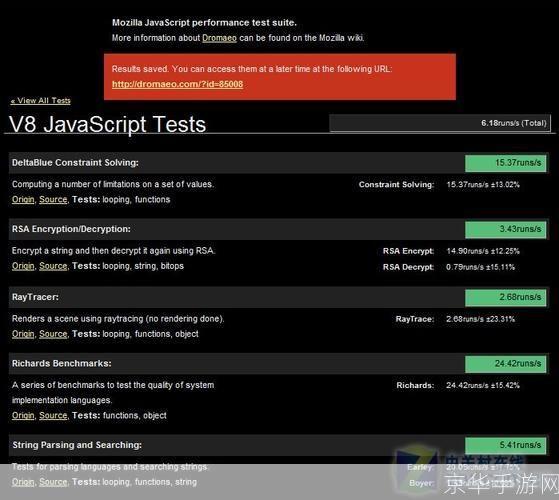Open DeltaBlue Source link
Viewport: 559px width, 500px height.
(x=53, y=199)
